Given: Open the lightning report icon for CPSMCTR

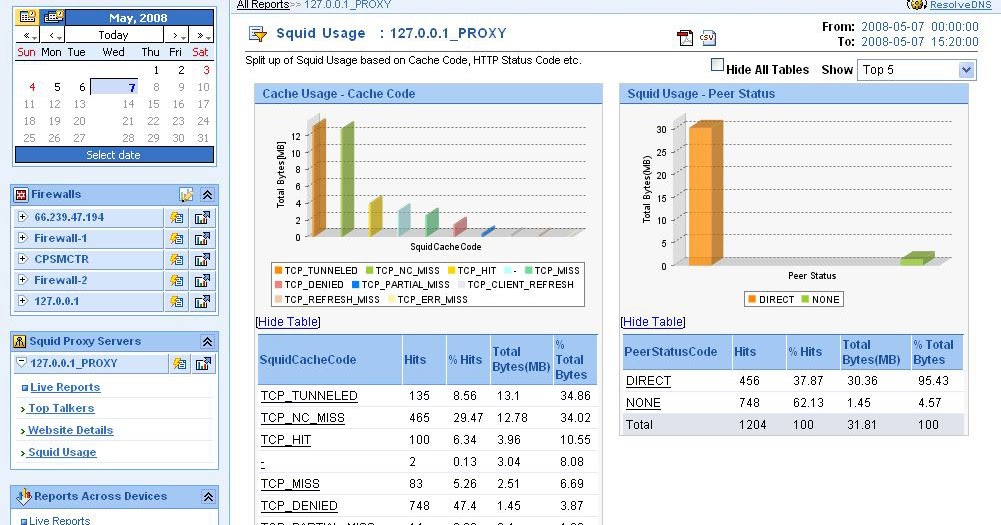Looking at the screenshot, I should pyautogui.click(x=177, y=260).
